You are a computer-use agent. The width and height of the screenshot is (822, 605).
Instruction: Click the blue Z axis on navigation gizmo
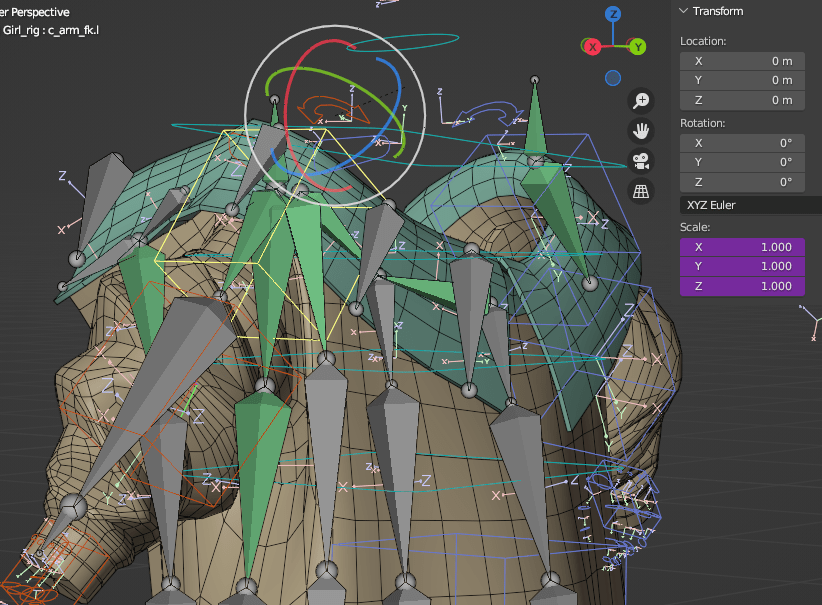click(x=613, y=14)
